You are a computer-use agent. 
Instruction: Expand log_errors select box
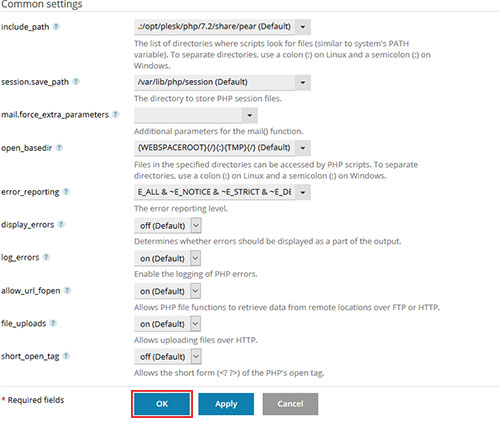(196, 258)
